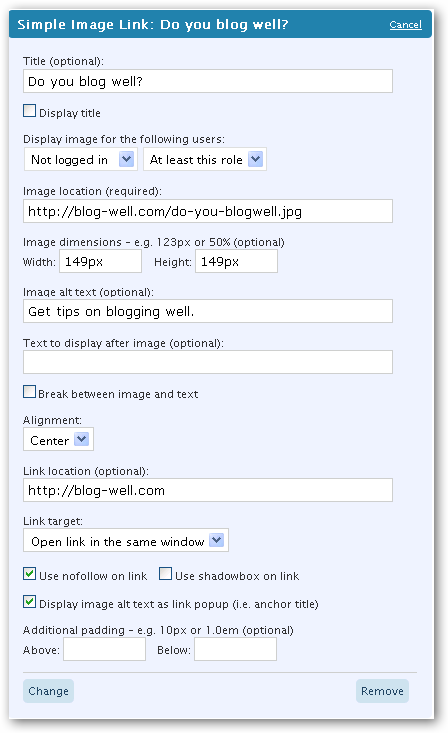
Task: Click the Change button
Action: click(49, 691)
